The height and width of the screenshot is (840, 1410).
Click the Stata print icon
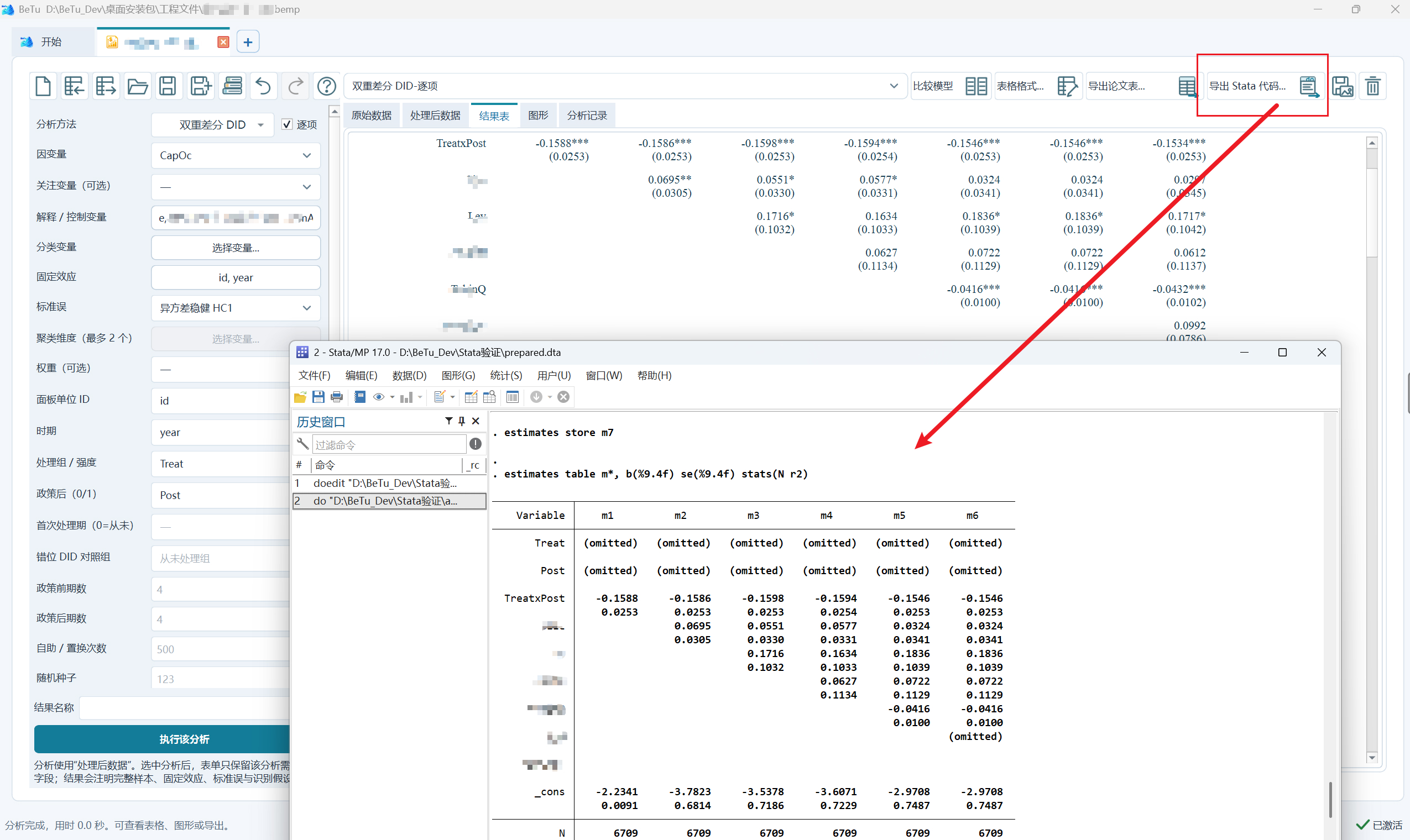coord(337,397)
